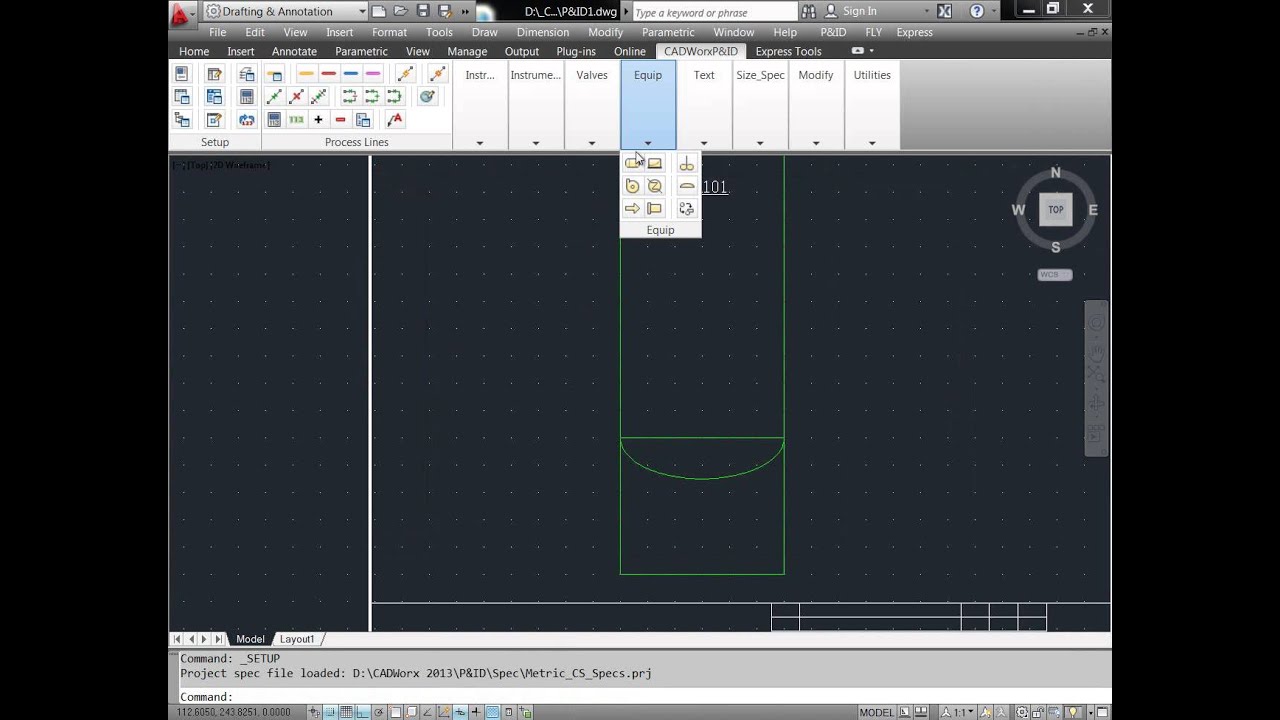Click the globe pencil icon in Process Lines
This screenshot has width=1280, height=720.
point(427,96)
